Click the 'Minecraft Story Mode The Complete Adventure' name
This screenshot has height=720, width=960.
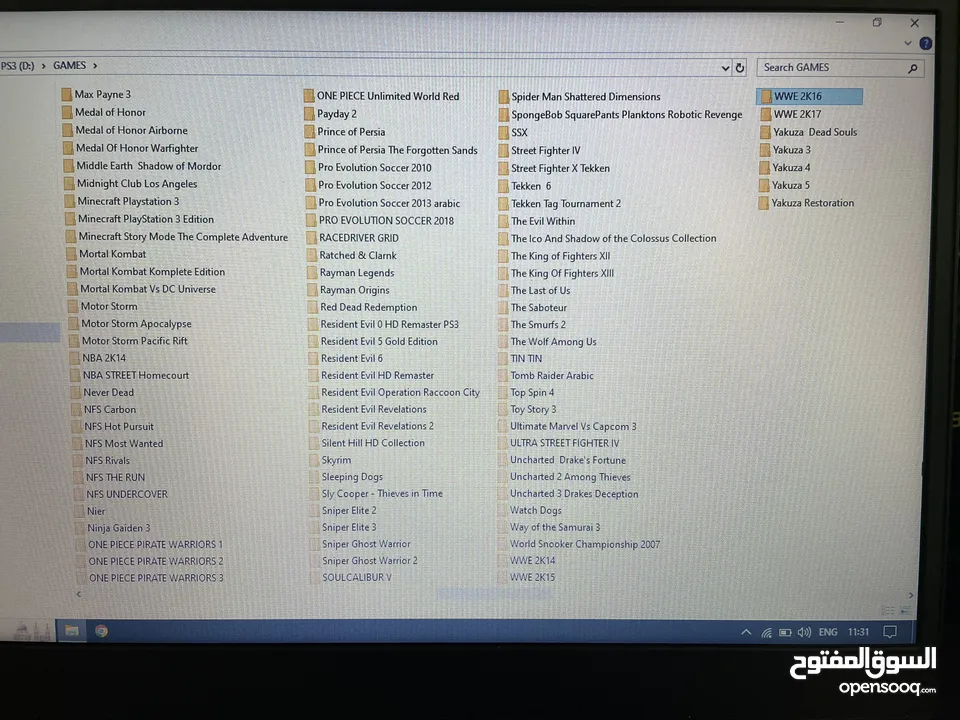click(183, 237)
